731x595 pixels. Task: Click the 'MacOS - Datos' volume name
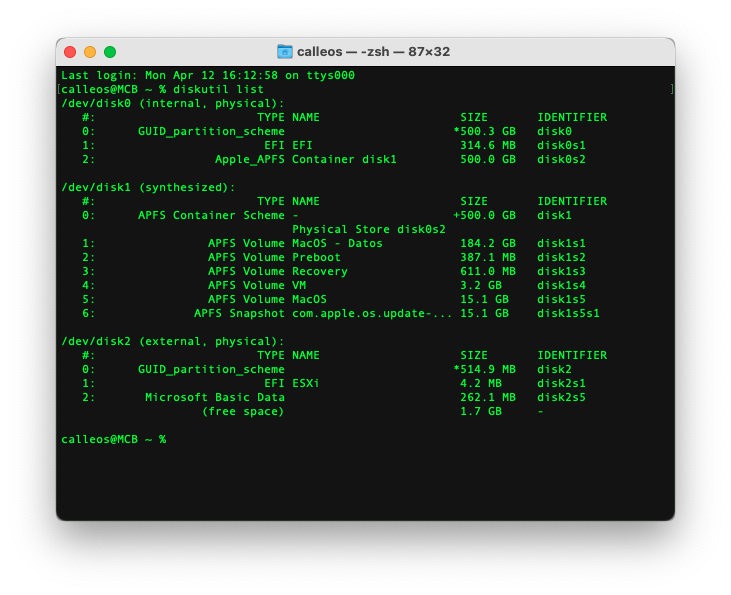(x=338, y=243)
